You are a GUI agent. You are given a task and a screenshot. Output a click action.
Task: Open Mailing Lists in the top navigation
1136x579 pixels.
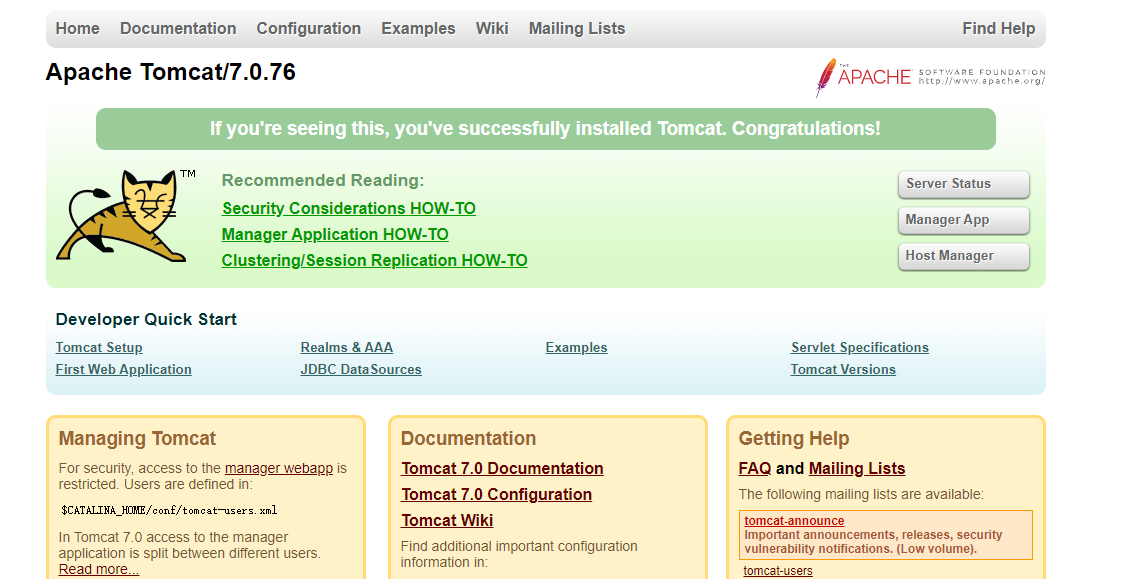coord(577,28)
